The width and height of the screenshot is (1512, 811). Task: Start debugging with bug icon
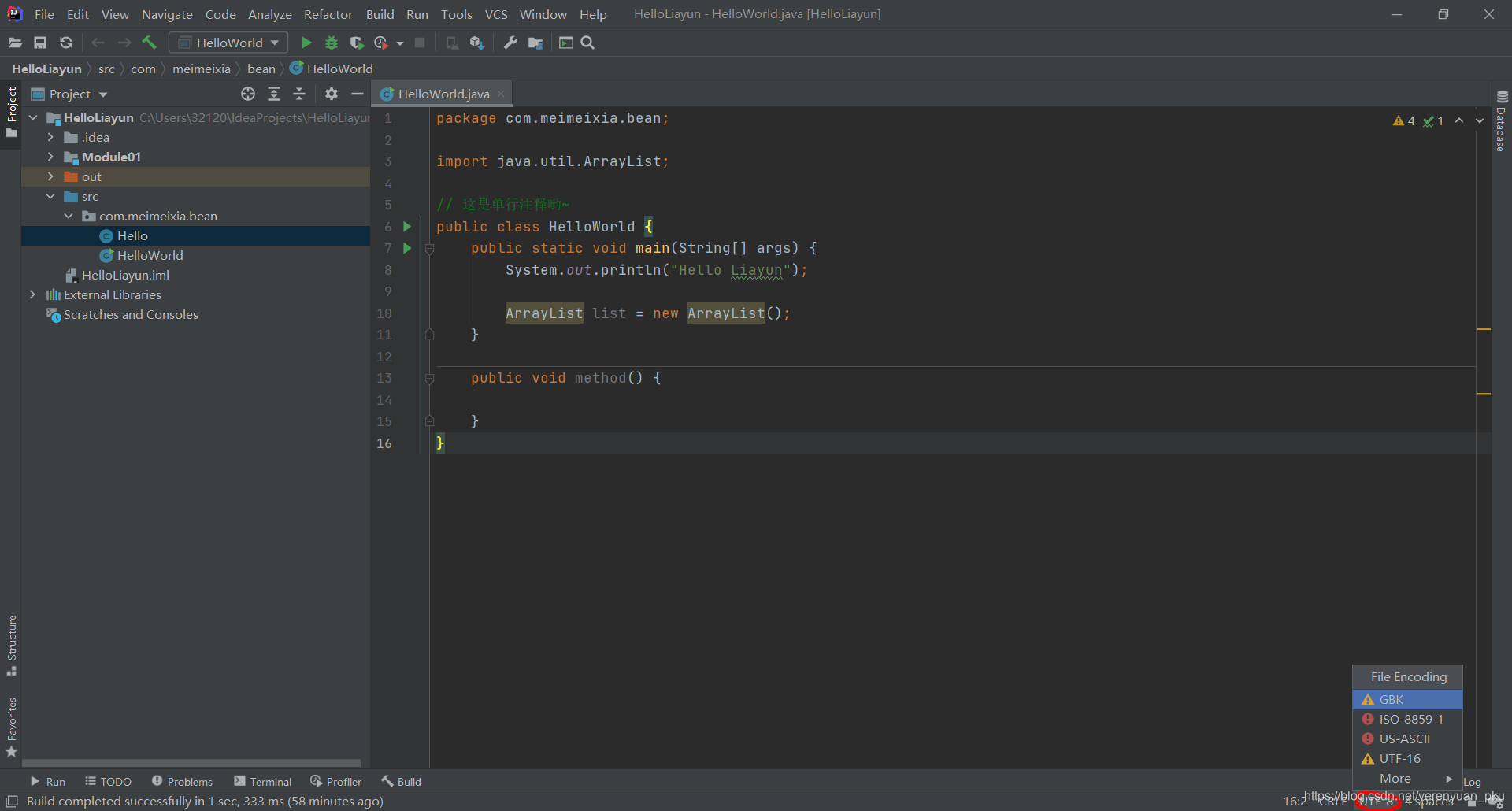(332, 43)
